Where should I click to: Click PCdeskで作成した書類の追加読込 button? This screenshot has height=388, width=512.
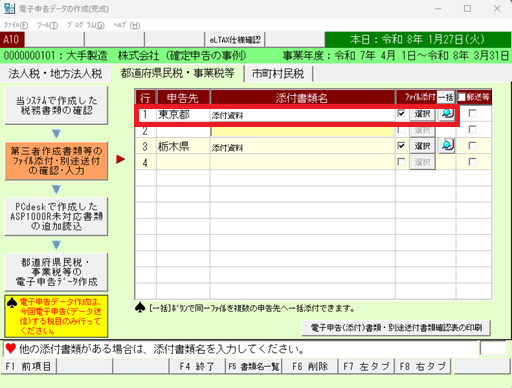56,217
